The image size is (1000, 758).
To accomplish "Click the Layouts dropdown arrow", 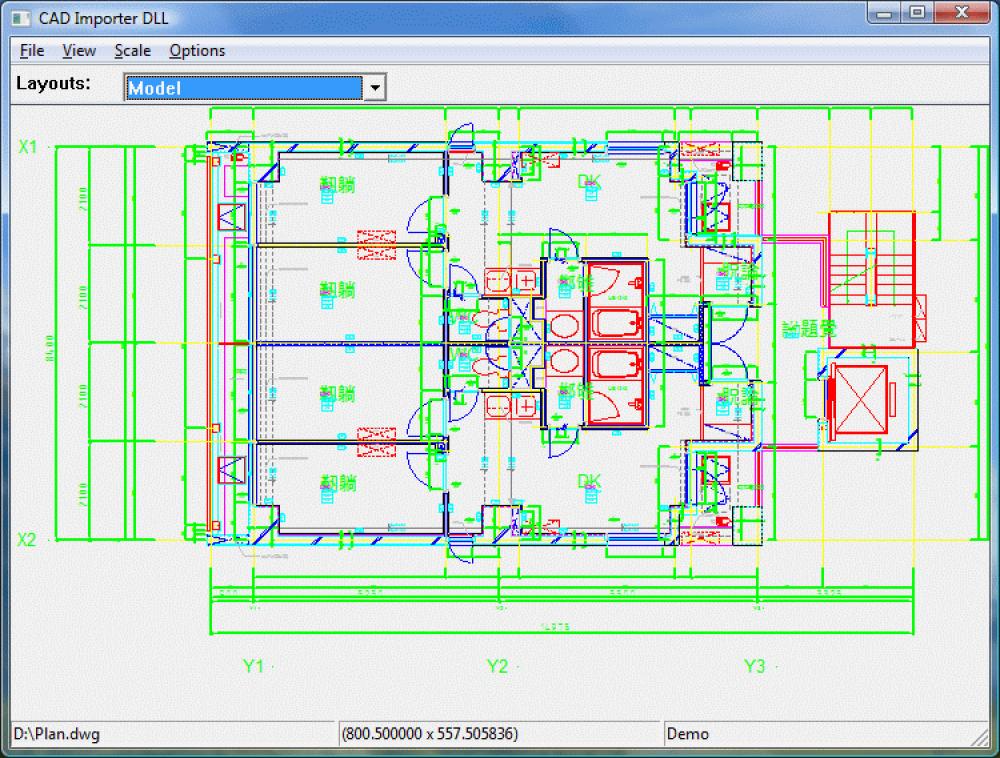I will [x=374, y=88].
